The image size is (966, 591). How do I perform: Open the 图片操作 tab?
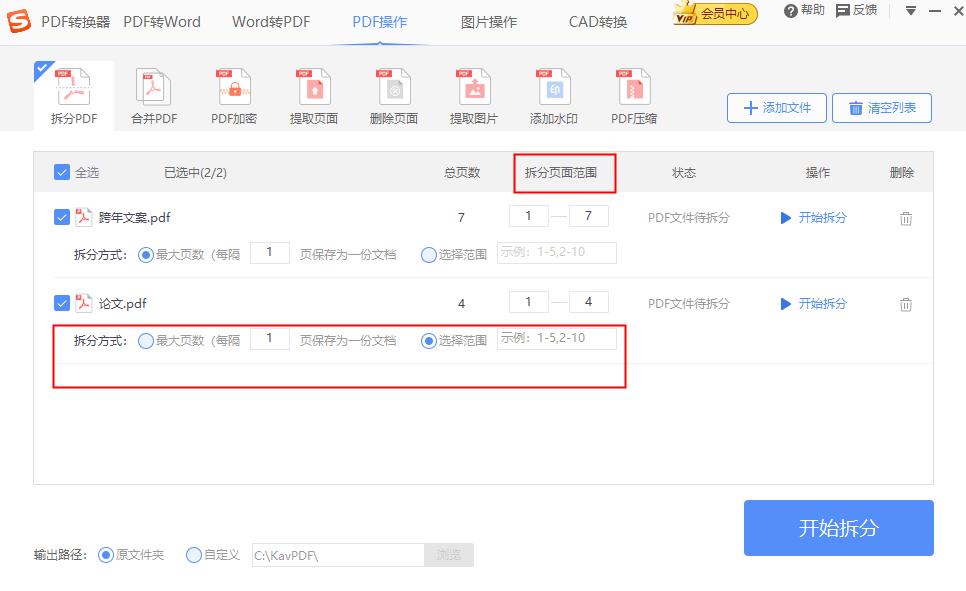[x=487, y=21]
